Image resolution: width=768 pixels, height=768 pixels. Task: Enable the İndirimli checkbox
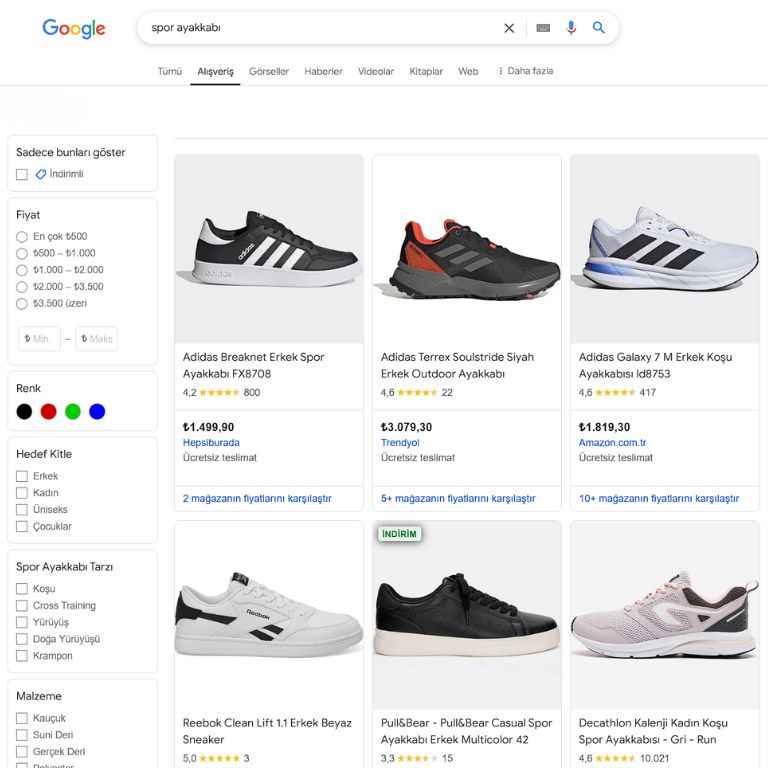22,174
